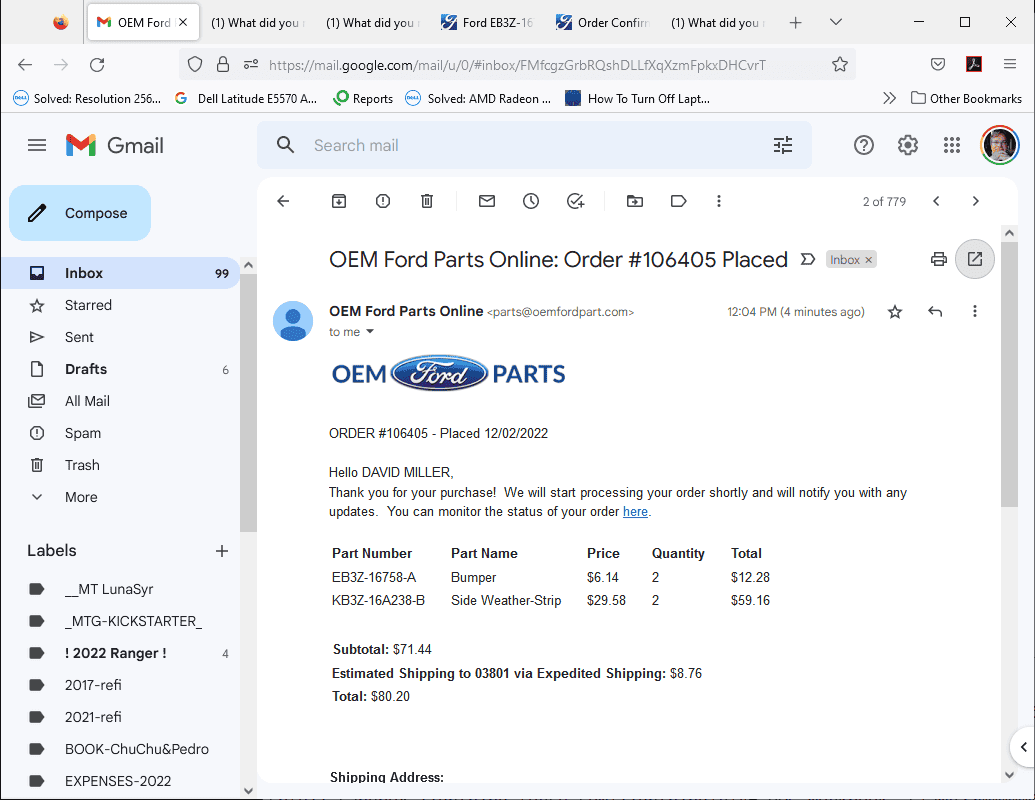Viewport: 1035px width, 800px height.
Task: Click sidebar scrollbar up arrow
Action: click(248, 265)
